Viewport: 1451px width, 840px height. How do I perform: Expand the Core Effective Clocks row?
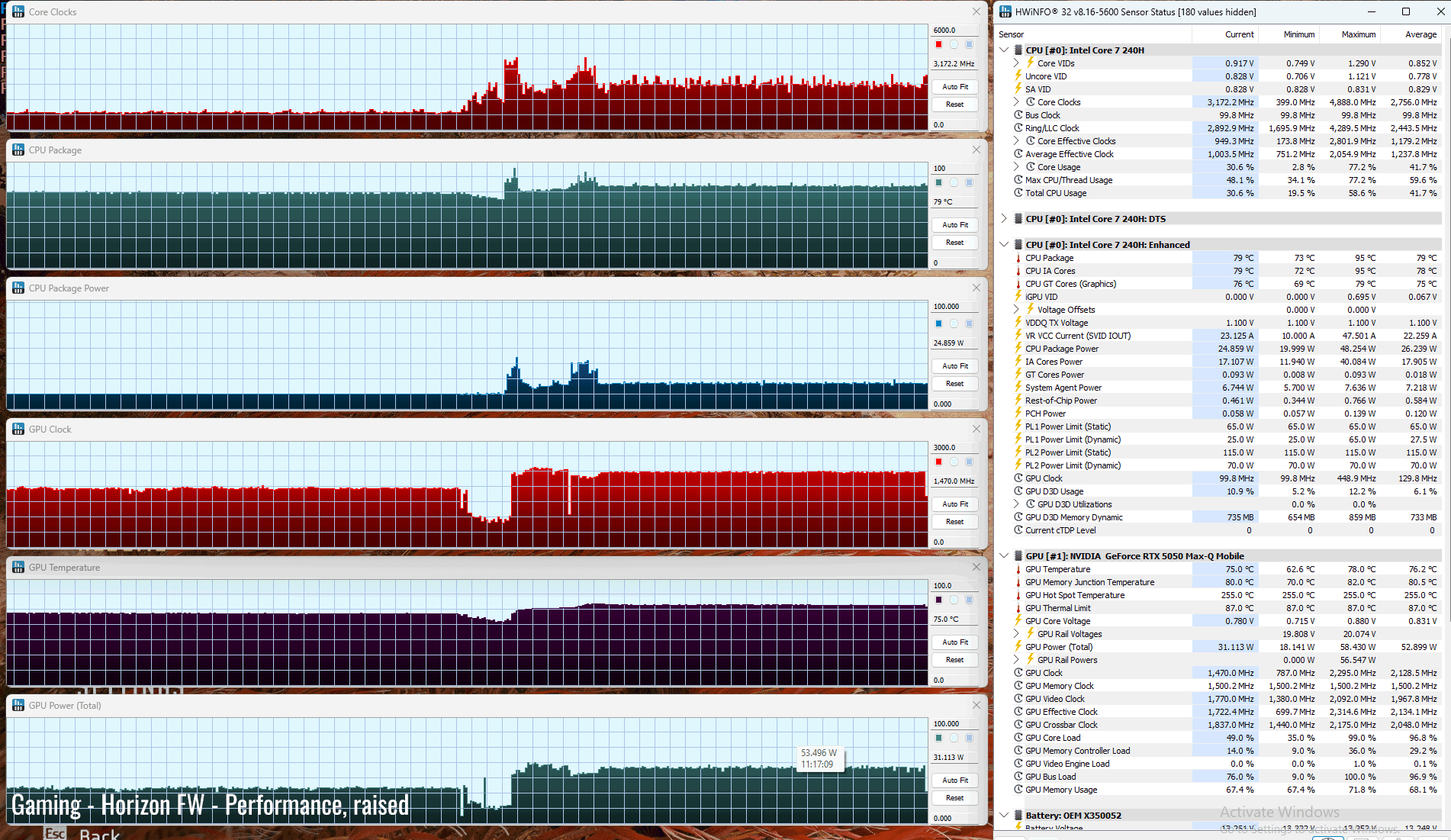[x=1016, y=140]
